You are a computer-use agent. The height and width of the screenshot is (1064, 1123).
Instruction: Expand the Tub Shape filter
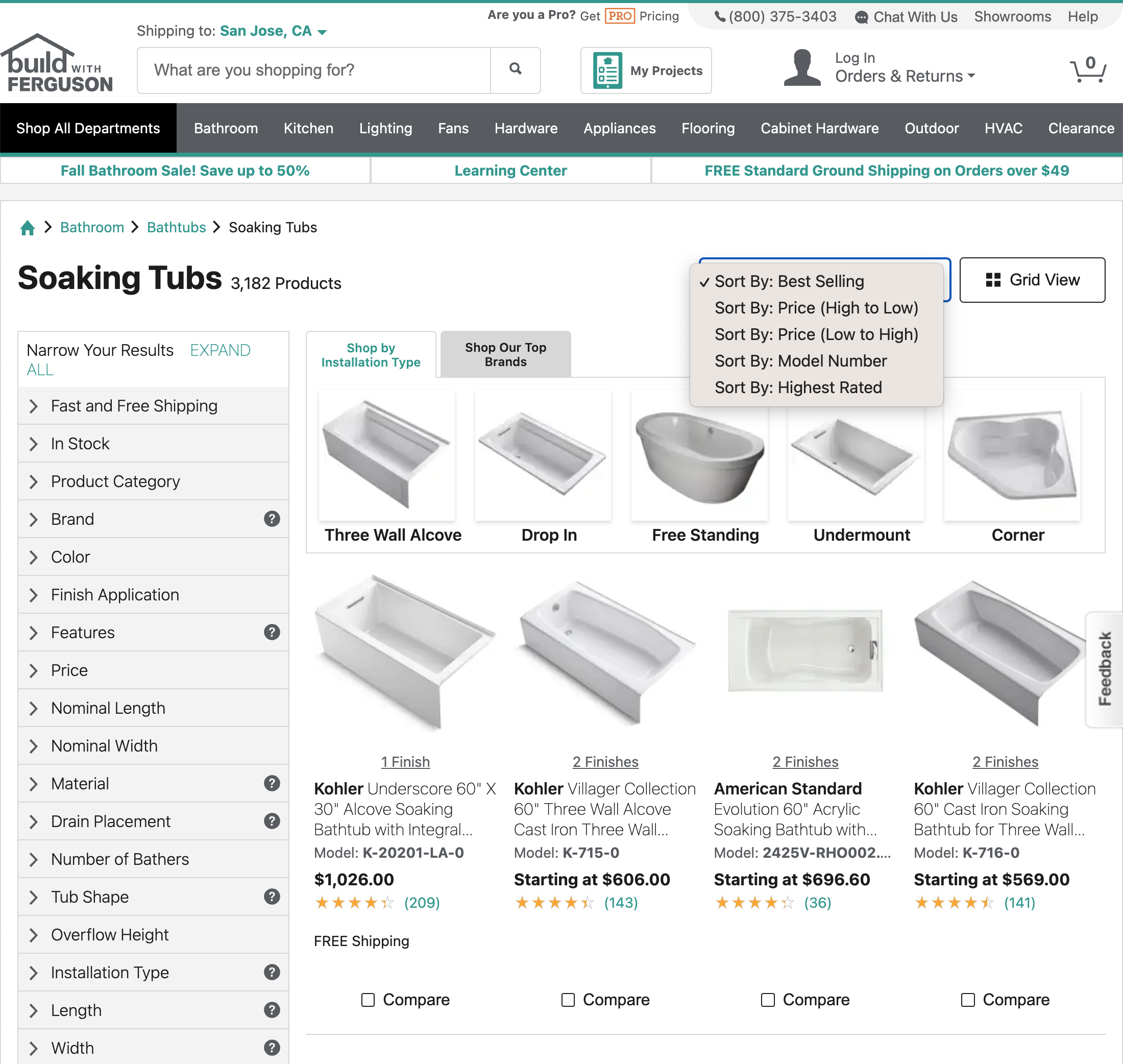click(x=89, y=897)
